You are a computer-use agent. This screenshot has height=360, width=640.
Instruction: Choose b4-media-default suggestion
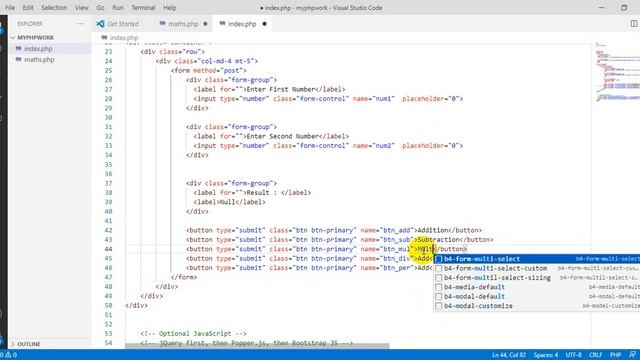[x=536, y=287]
